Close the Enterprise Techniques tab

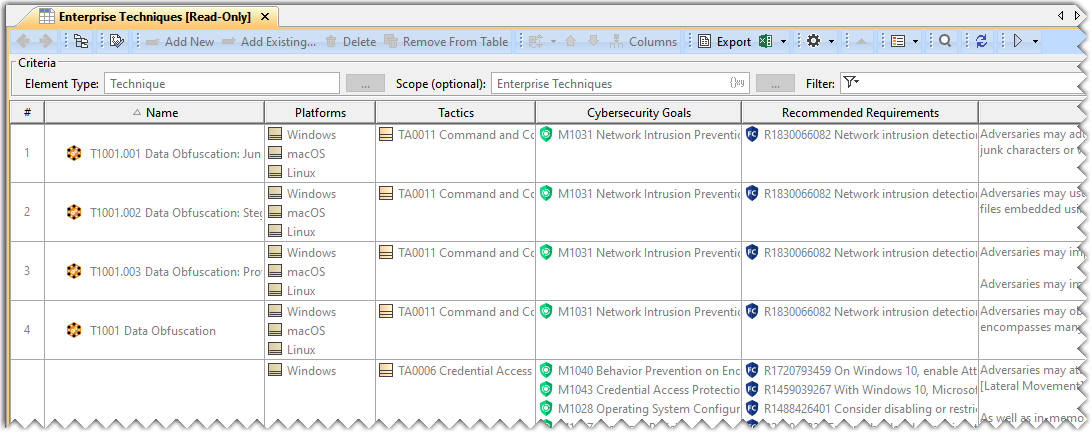pyautogui.click(x=264, y=17)
